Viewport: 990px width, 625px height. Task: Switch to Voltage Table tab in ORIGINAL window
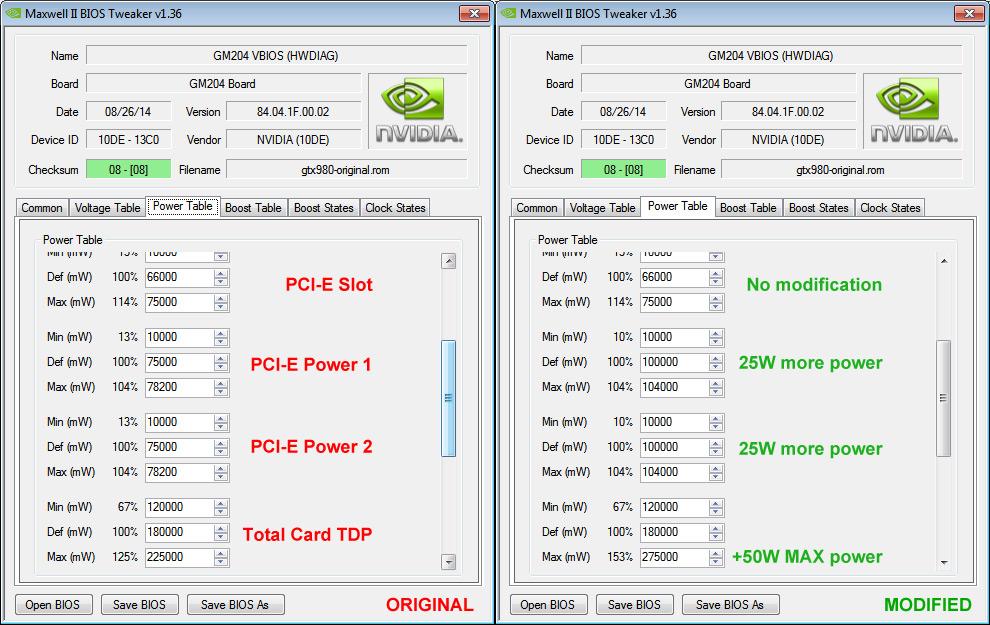click(x=107, y=208)
